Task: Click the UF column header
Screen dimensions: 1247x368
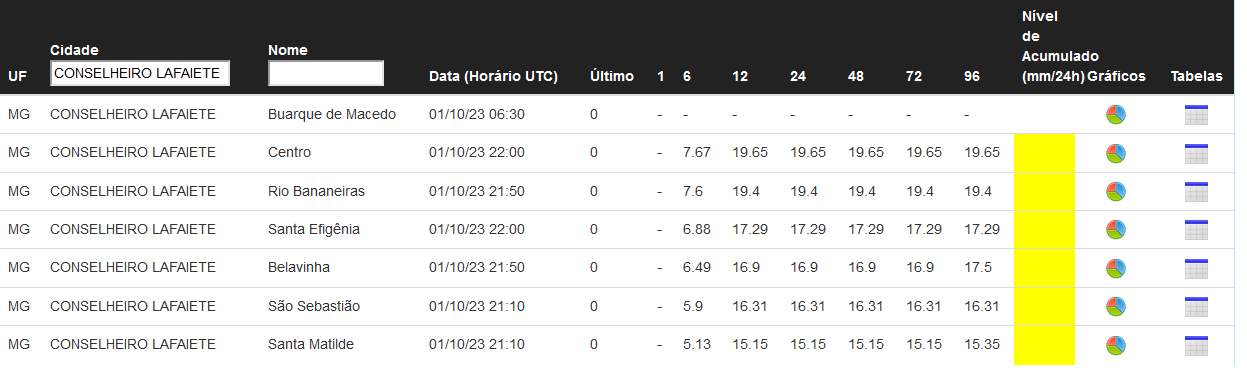Action: [18, 76]
